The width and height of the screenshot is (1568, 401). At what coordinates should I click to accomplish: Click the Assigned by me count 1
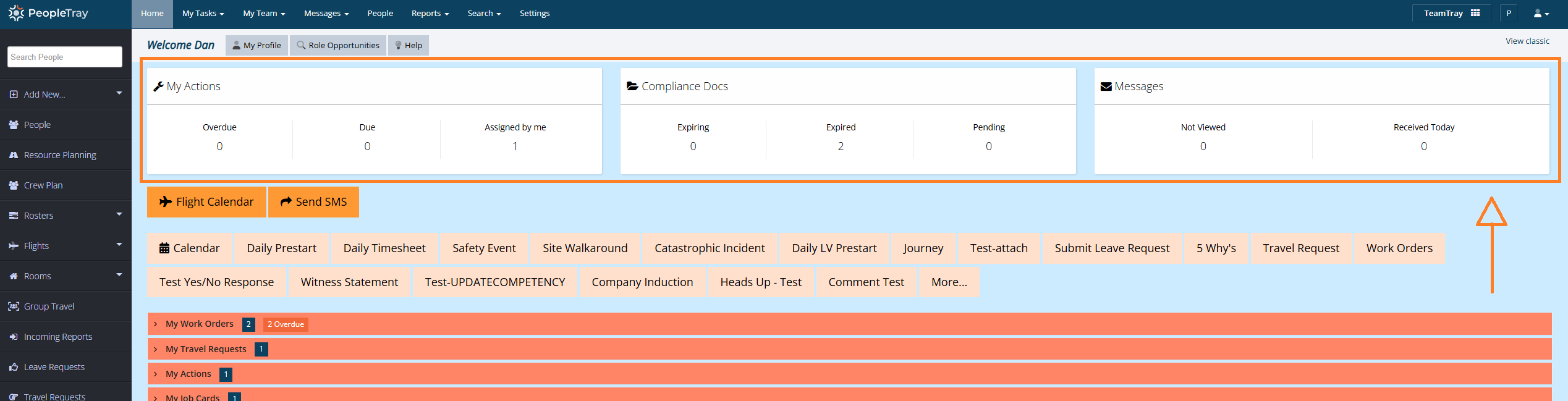[515, 146]
